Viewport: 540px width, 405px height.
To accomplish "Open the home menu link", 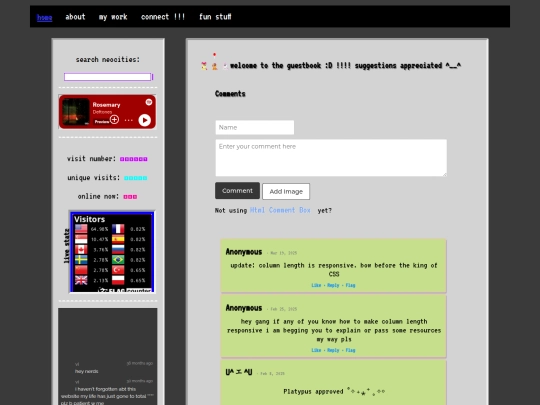I will pos(44,17).
